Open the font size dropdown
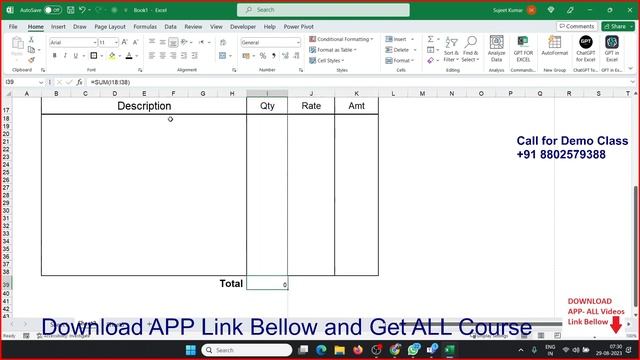 tap(116, 42)
